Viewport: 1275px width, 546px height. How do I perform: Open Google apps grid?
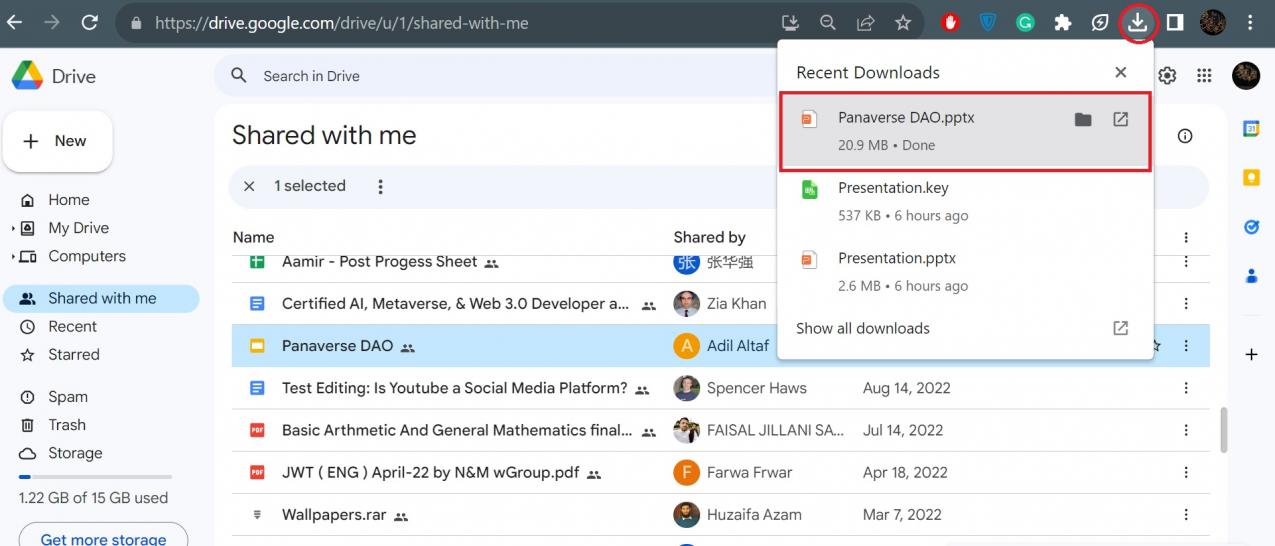(1204, 76)
